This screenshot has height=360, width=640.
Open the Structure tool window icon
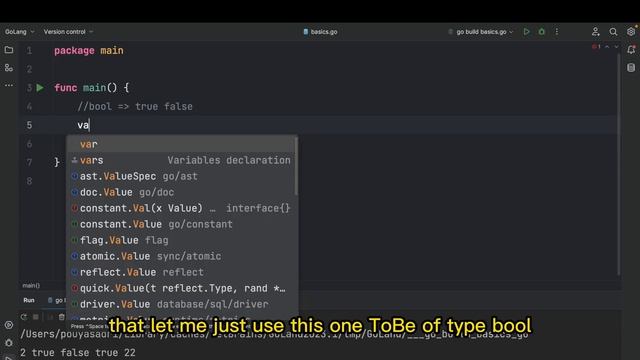click(9, 68)
